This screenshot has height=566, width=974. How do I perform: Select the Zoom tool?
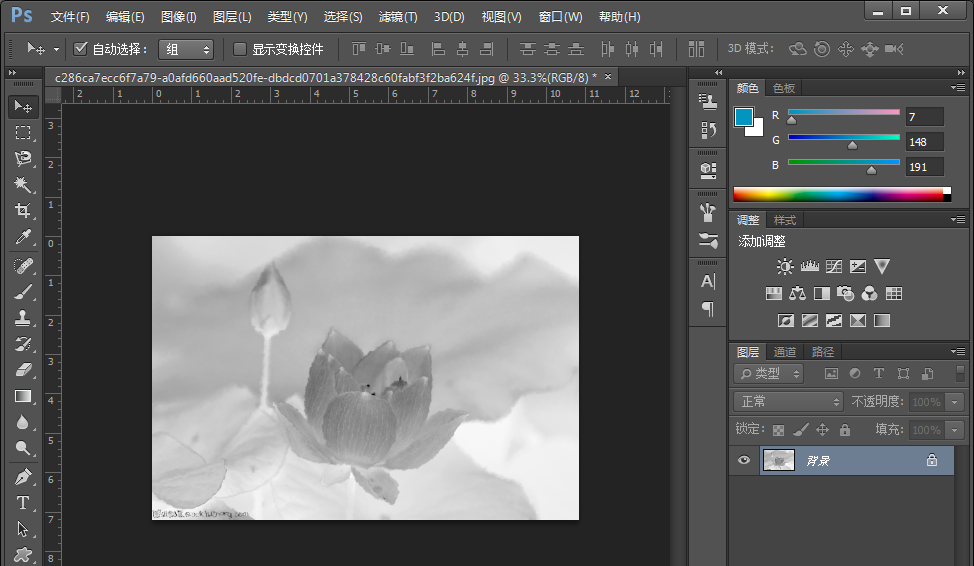coord(23,448)
